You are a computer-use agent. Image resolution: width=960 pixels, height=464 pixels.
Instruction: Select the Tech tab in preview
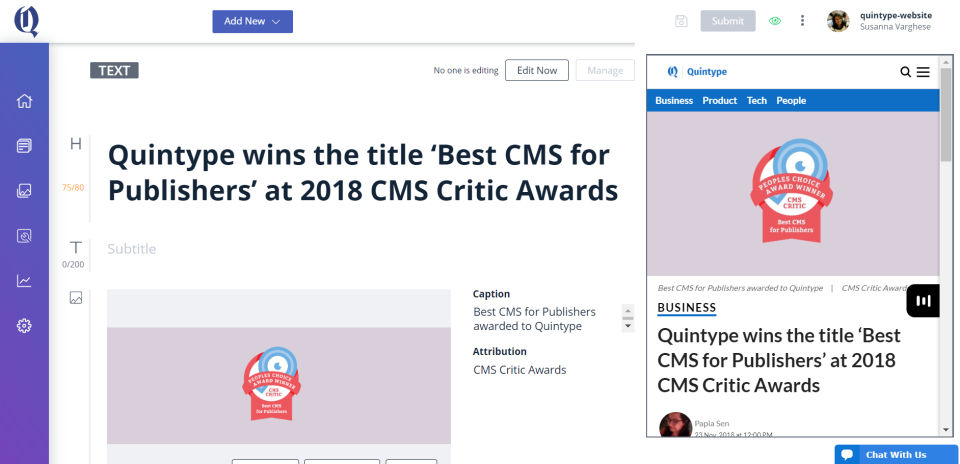point(757,100)
